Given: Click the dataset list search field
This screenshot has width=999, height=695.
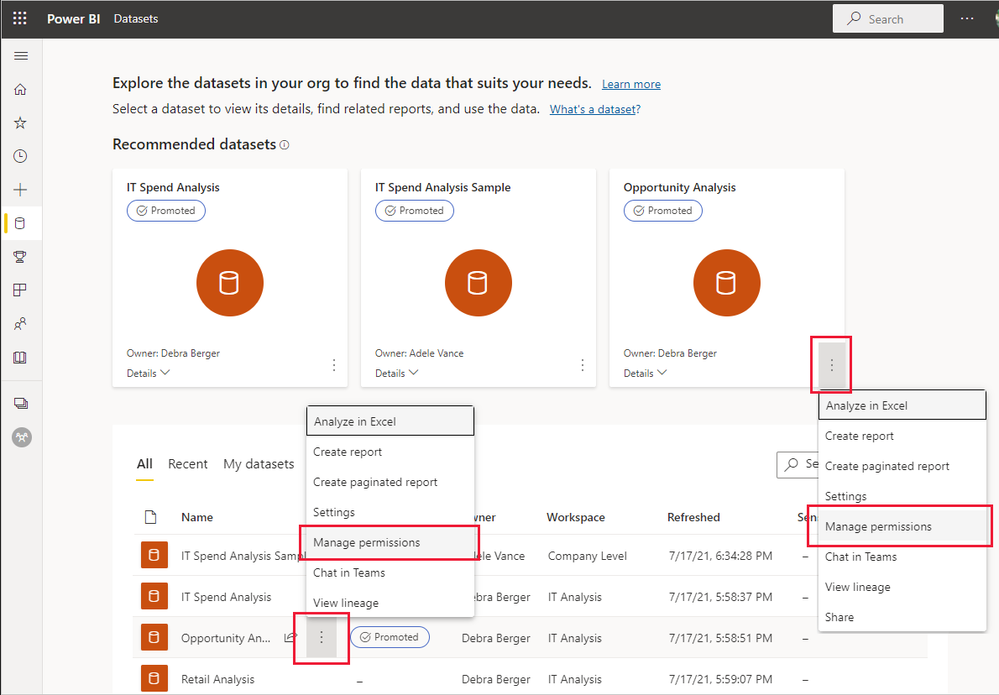Looking at the screenshot, I should [798, 464].
